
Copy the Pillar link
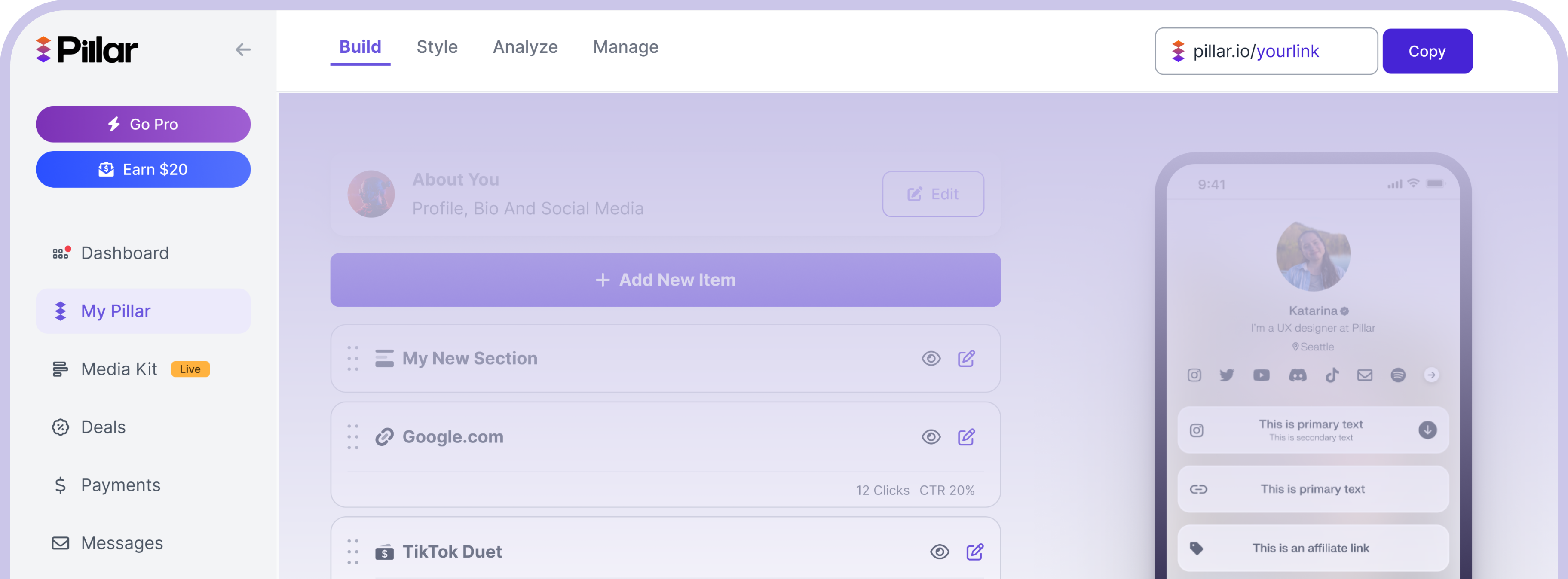(x=1427, y=51)
